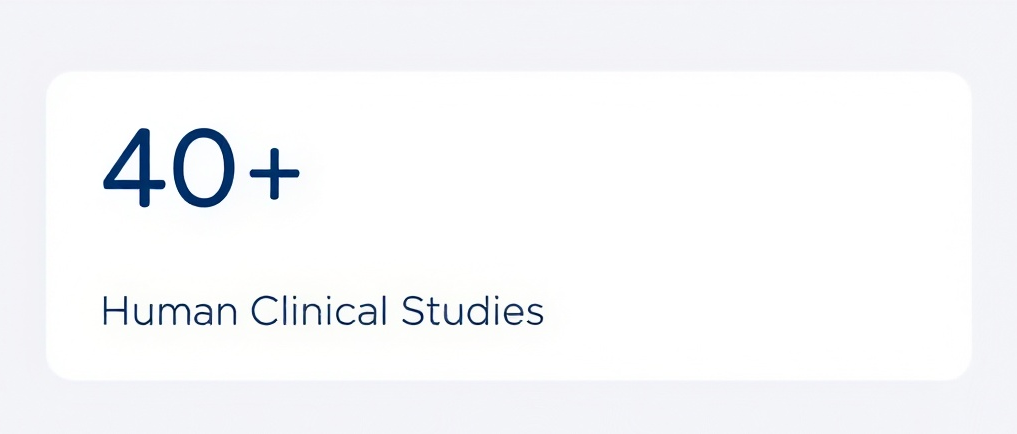
Task: Click the 40+ statistic number
Action: [200, 169]
